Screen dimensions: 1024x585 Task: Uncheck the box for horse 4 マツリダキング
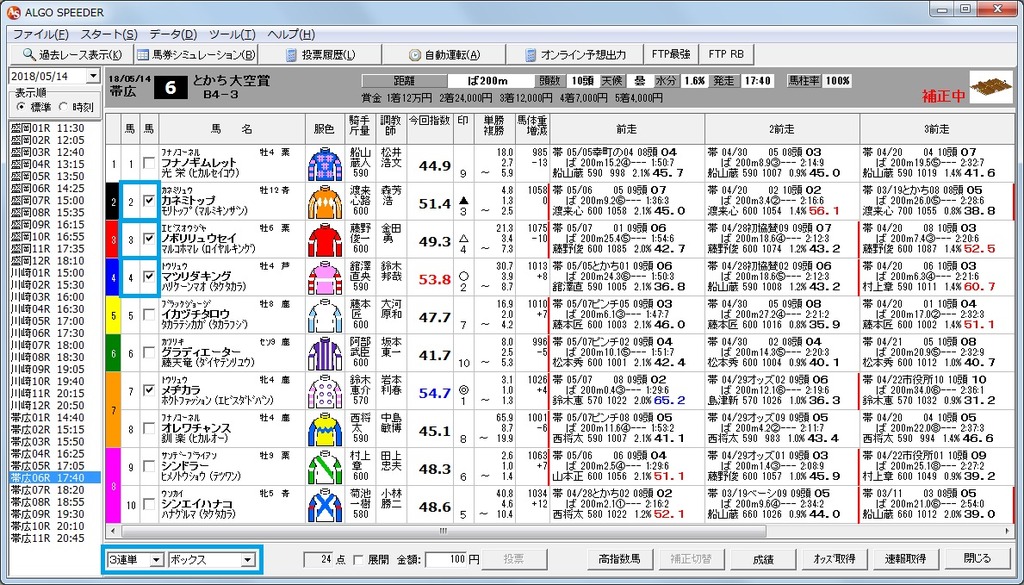(149, 277)
